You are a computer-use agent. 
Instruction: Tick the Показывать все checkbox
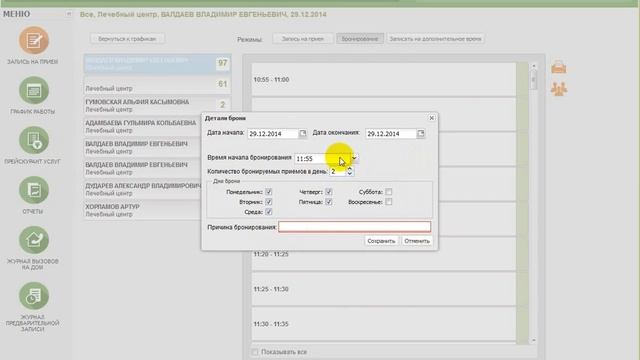[255, 352]
